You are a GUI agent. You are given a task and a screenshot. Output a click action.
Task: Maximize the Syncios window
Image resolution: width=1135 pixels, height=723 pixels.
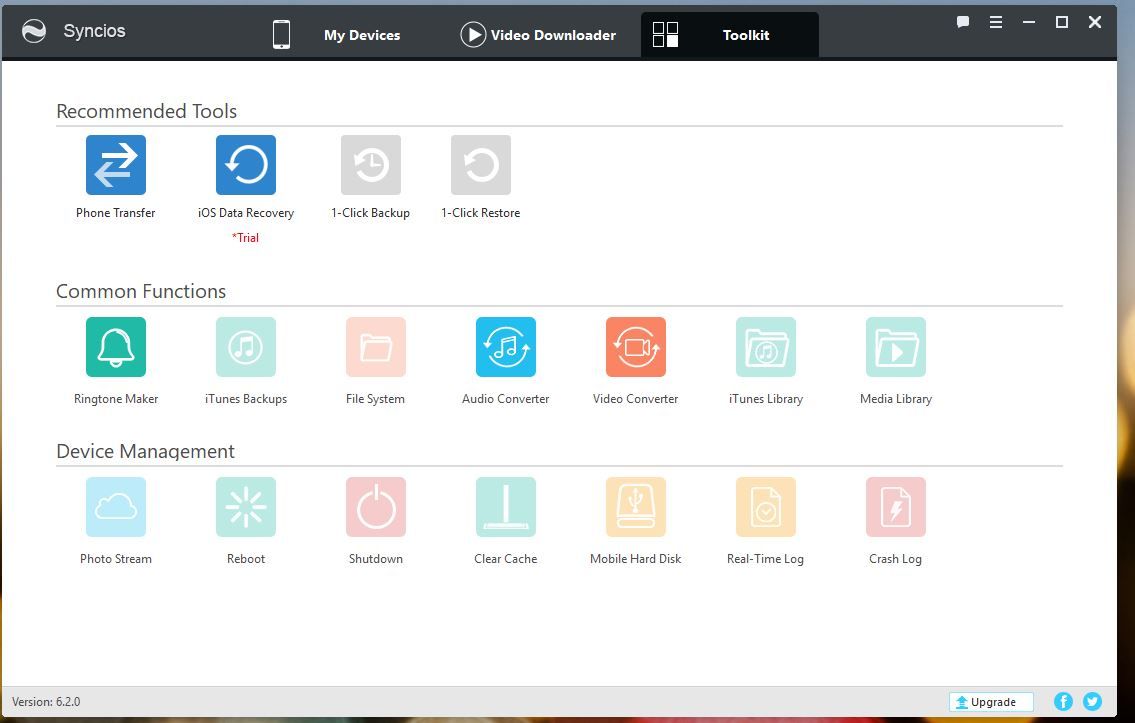tap(1062, 22)
